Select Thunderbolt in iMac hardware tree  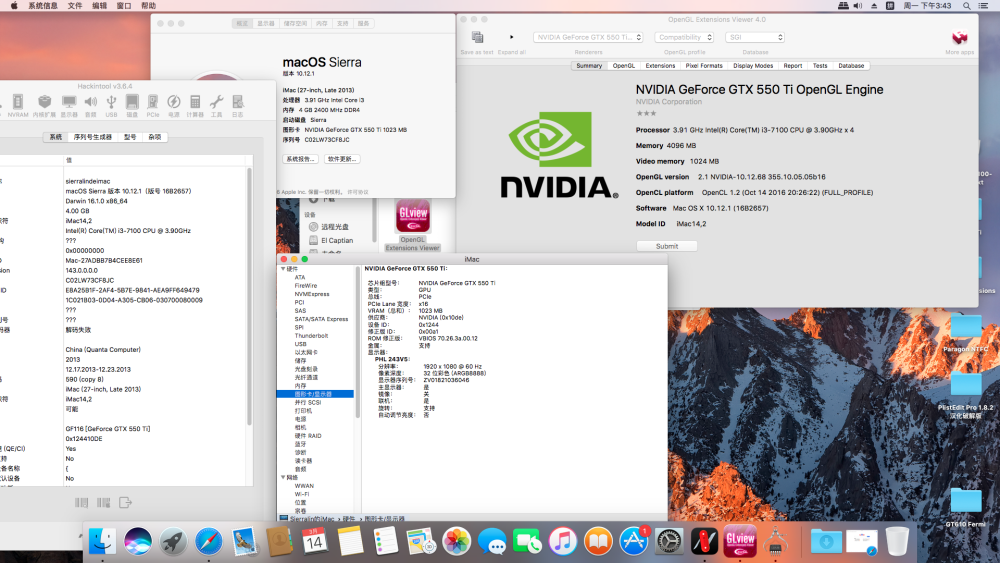[311, 335]
